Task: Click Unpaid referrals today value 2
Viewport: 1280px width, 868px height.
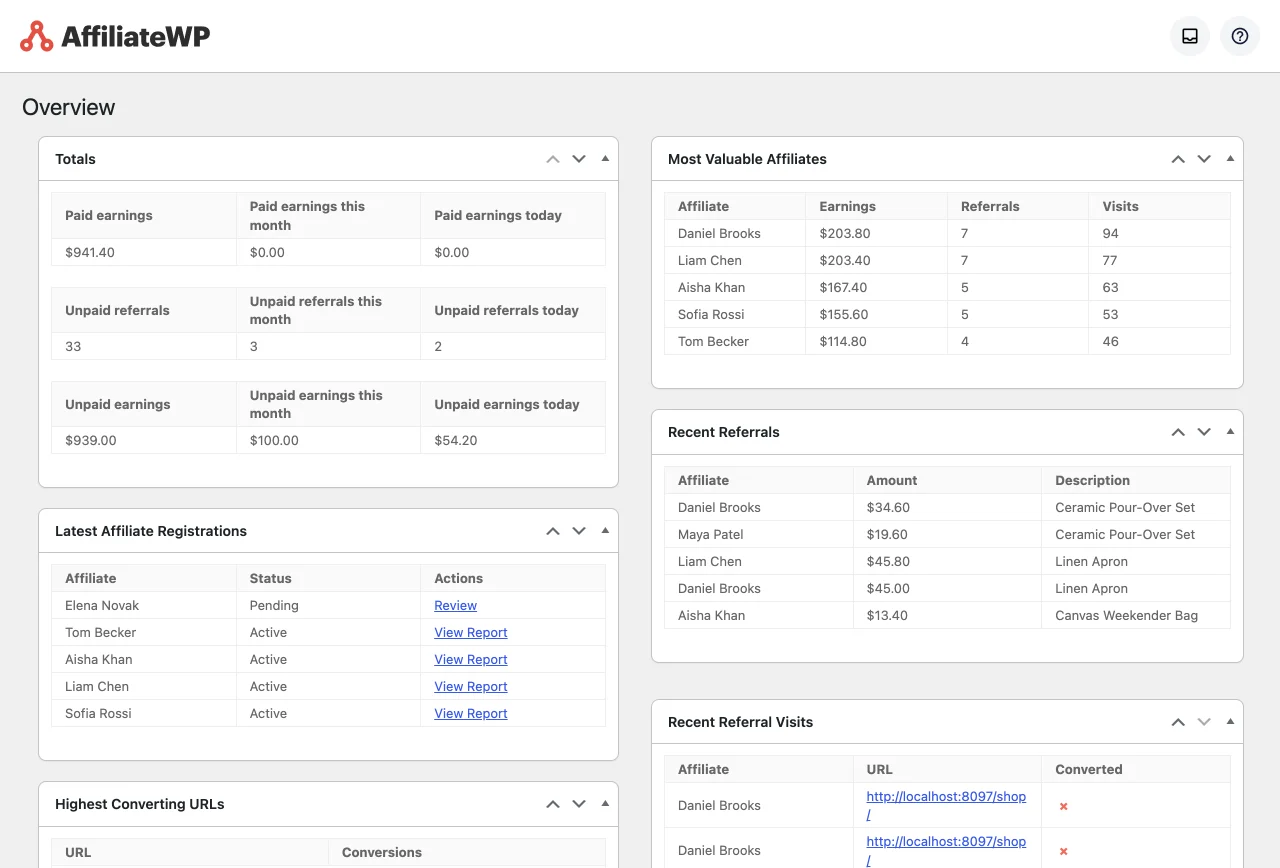Action: pyautogui.click(x=438, y=346)
